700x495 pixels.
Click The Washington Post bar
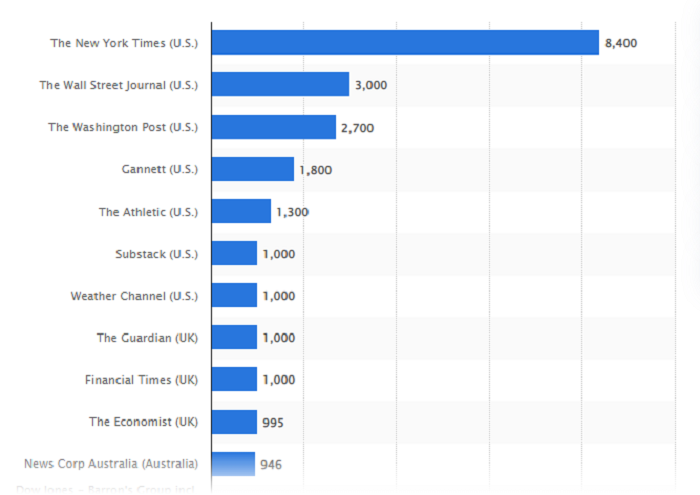click(273, 127)
